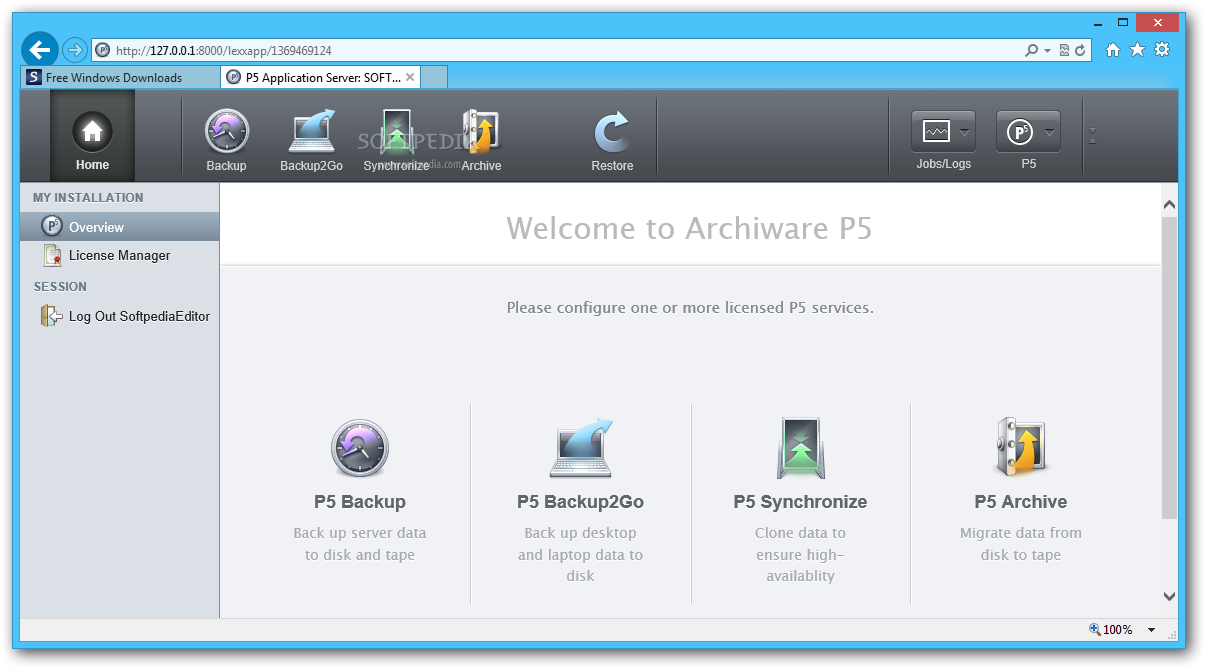Image resolution: width=1206 pixels, height=669 pixels.
Task: Click 'Back up desktop and laptop data' text
Action: (x=580, y=554)
